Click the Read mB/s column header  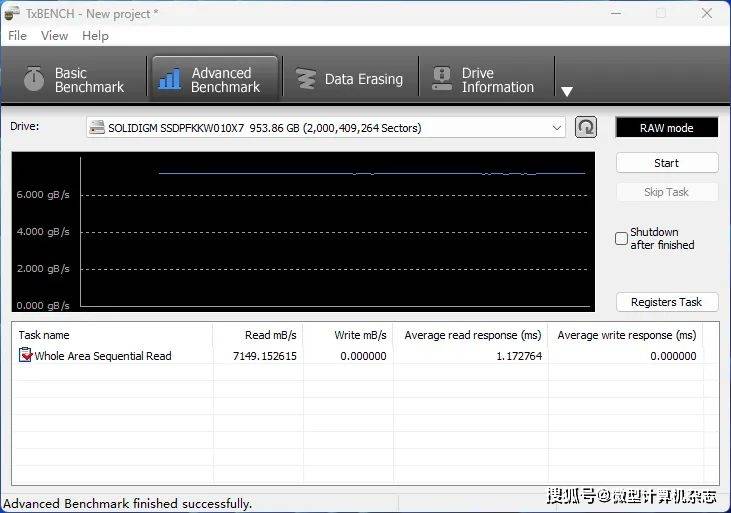270,335
